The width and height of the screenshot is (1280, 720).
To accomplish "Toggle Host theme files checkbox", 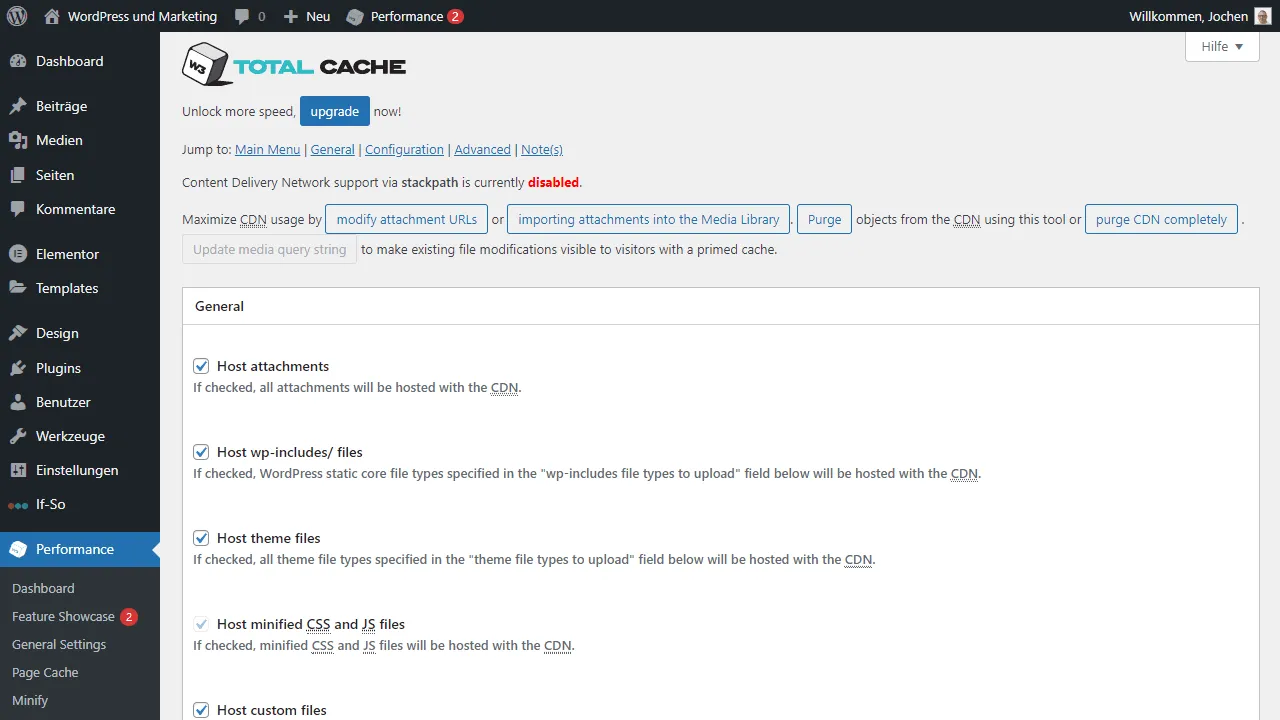I will pyautogui.click(x=201, y=538).
